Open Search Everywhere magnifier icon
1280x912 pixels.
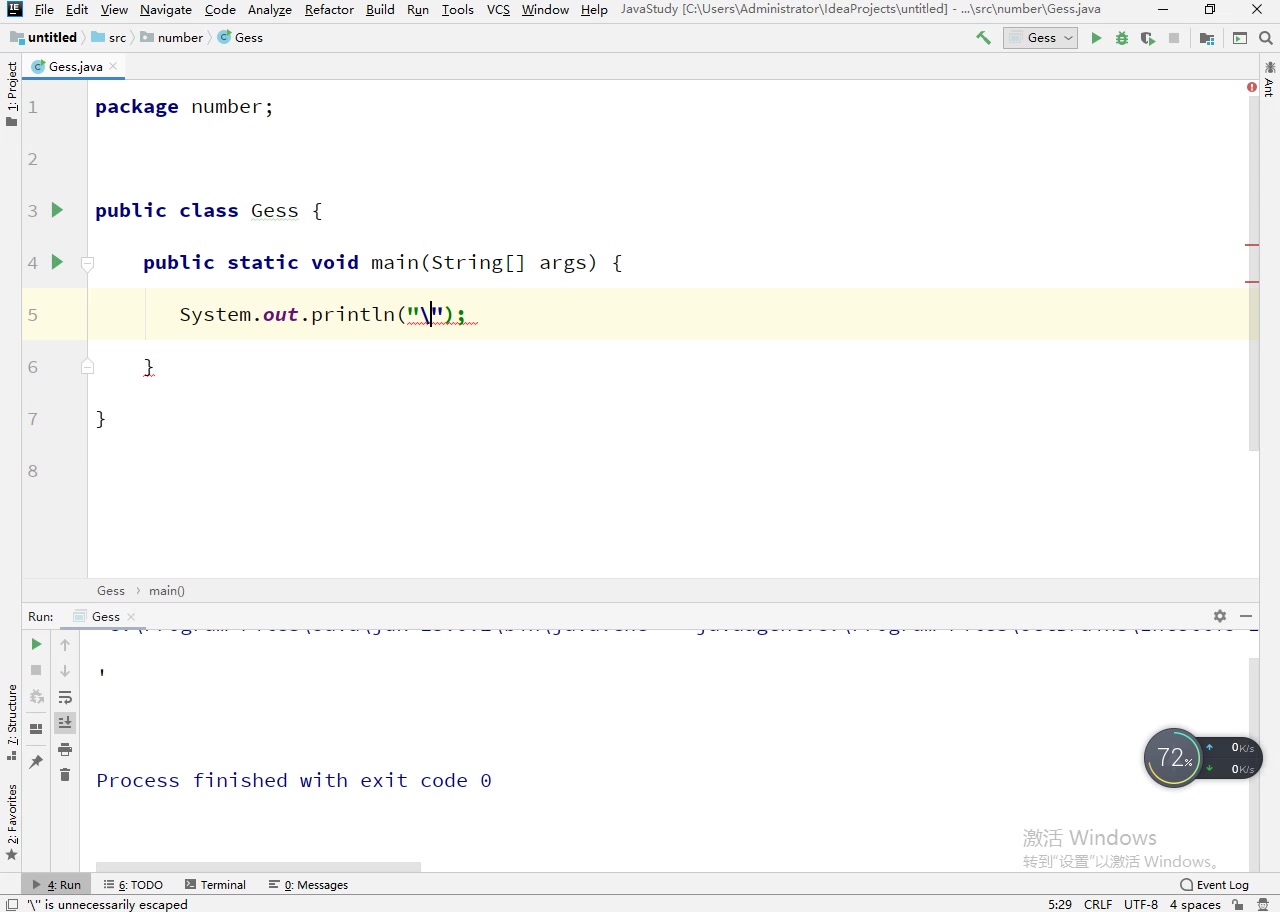(x=1266, y=38)
